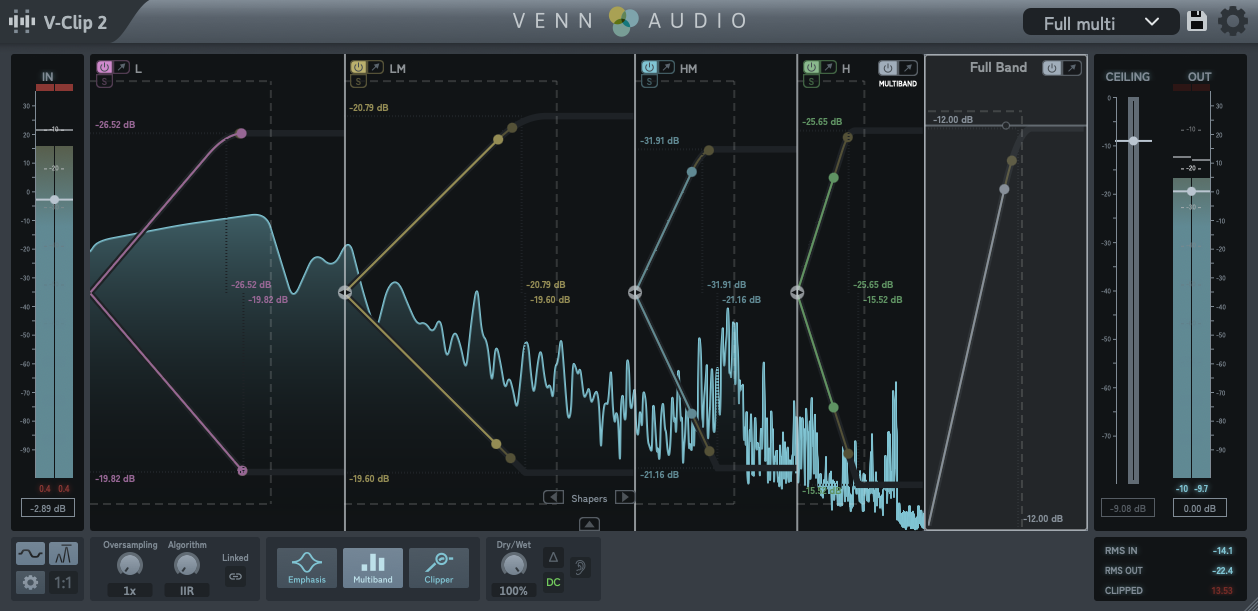Enable the DC filter button
1258x611 pixels.
[553, 581]
